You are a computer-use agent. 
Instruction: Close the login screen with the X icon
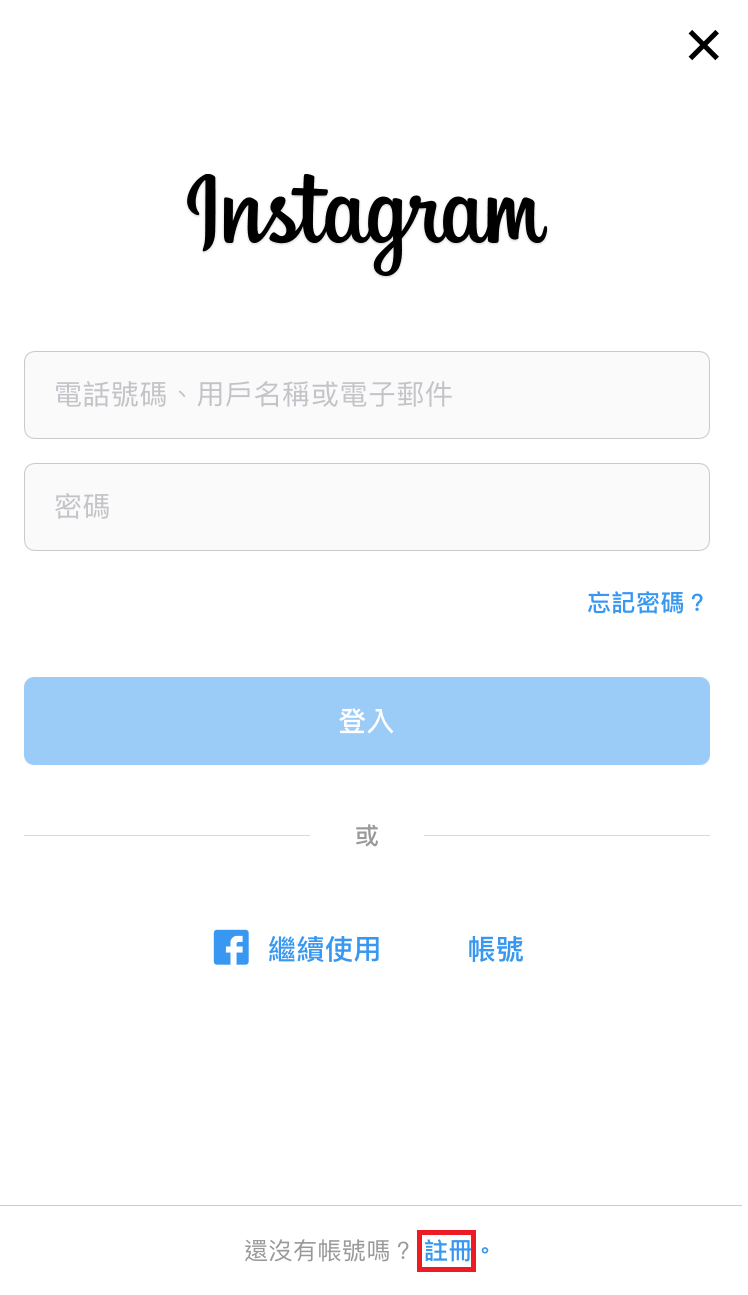click(x=703, y=45)
